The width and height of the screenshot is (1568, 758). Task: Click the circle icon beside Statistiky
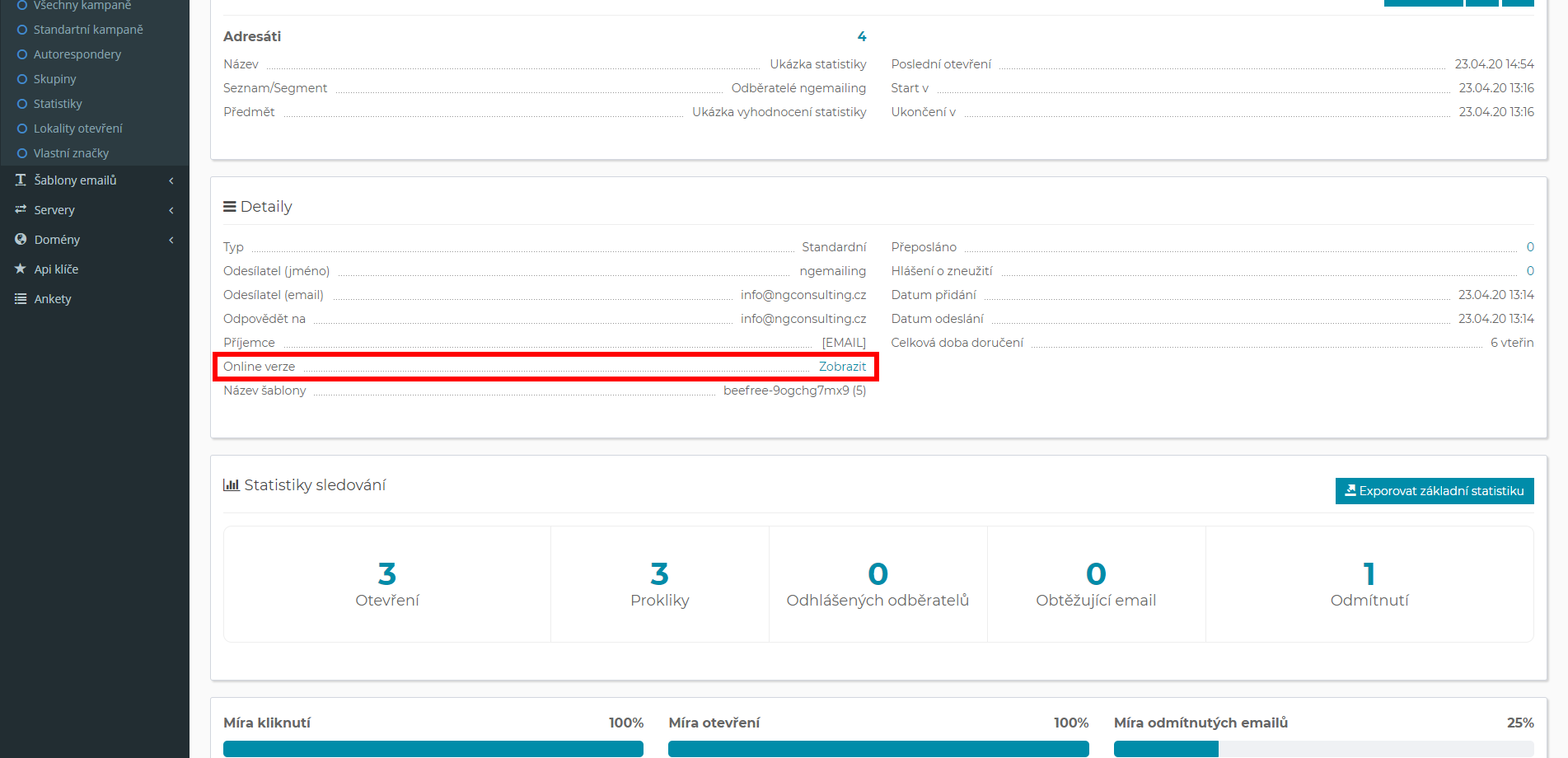22,104
